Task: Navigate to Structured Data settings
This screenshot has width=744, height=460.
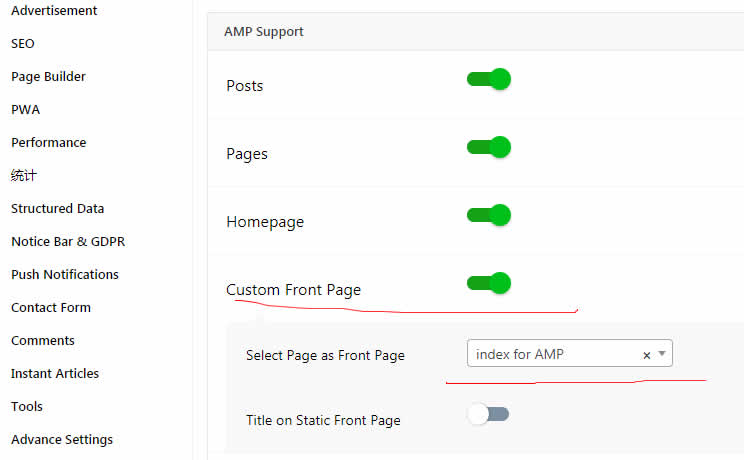Action: 57,208
